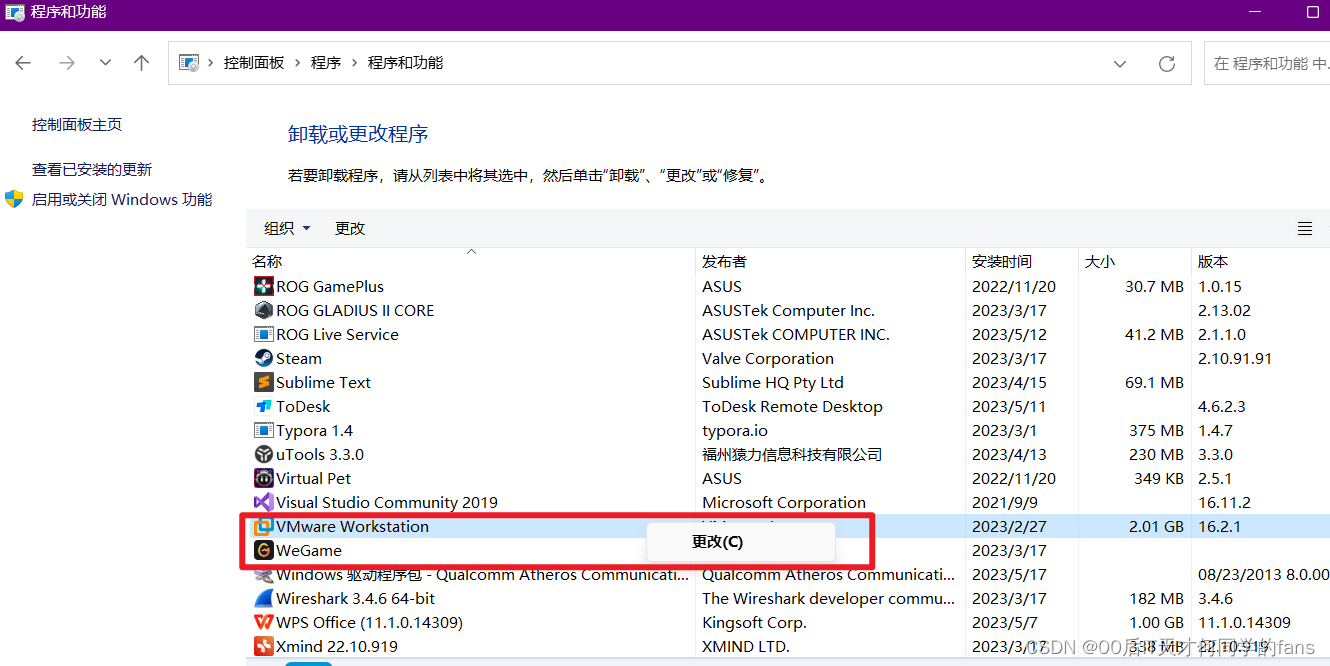This screenshot has height=666, width=1330.
Task: Click publisher ASUSTek Computer Inc.
Action: 788,310
